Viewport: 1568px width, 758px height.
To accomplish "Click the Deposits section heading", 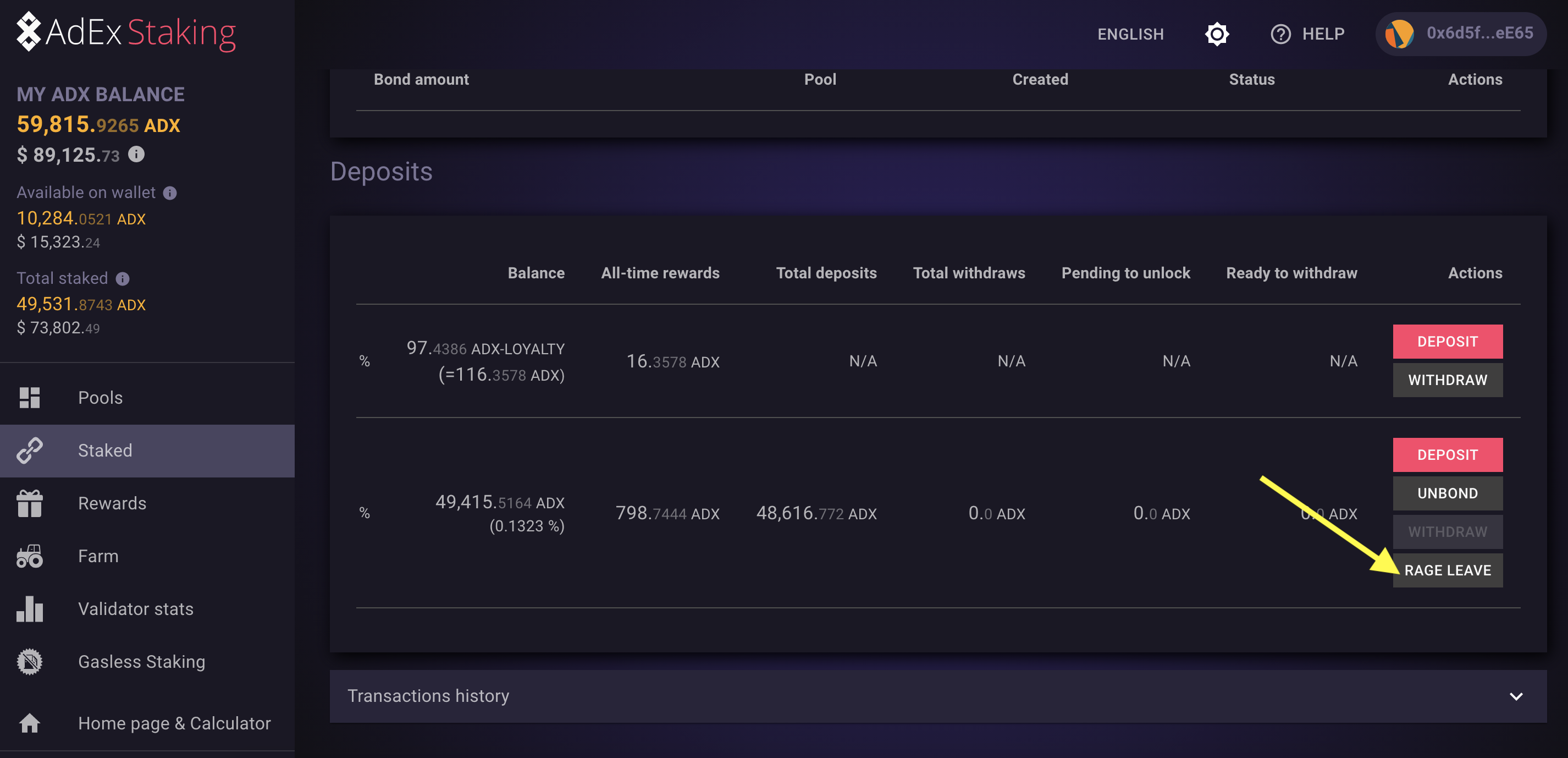I will point(381,171).
